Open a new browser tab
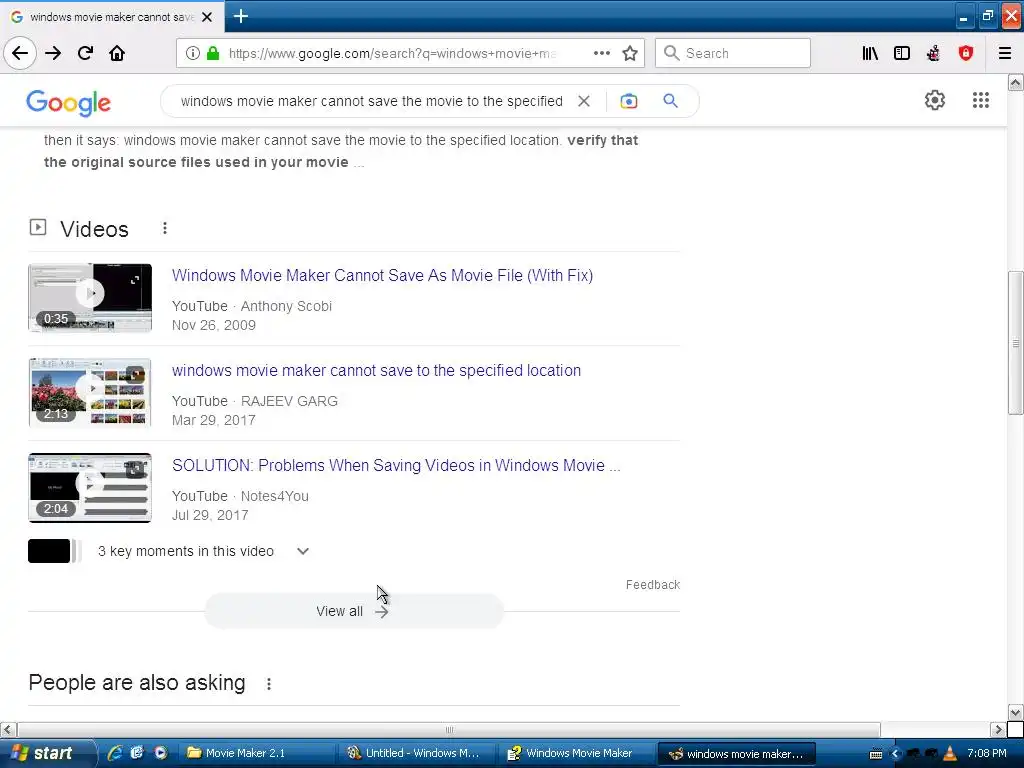 point(240,16)
